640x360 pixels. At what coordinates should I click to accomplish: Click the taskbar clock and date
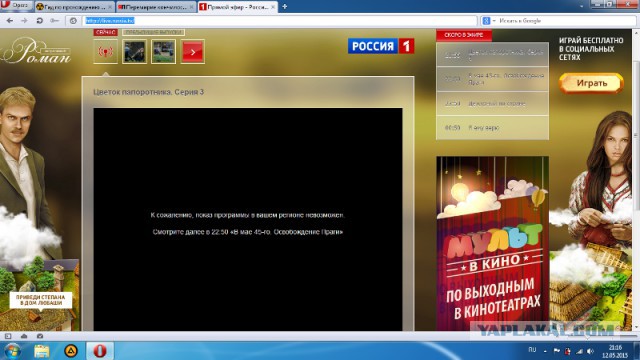pos(616,351)
